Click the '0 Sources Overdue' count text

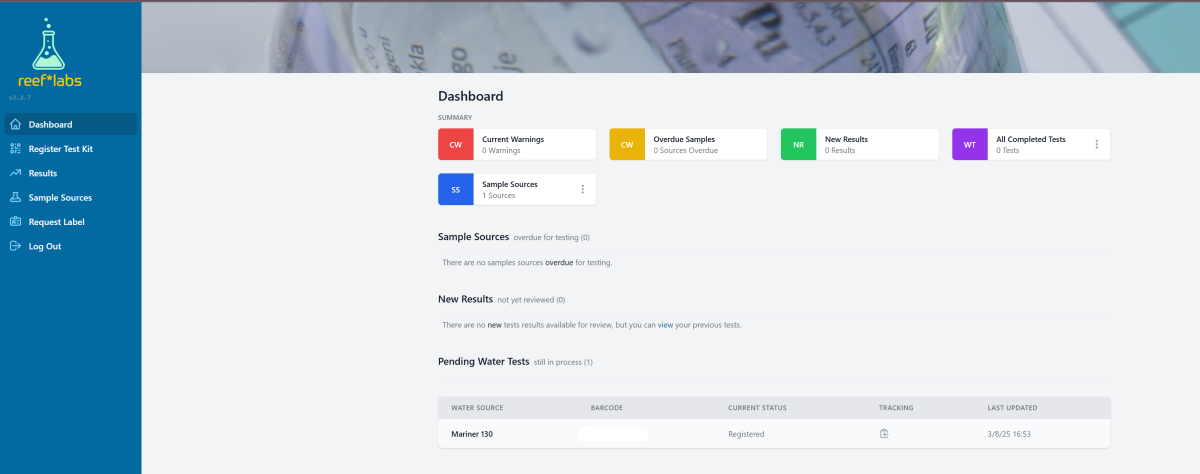point(685,150)
